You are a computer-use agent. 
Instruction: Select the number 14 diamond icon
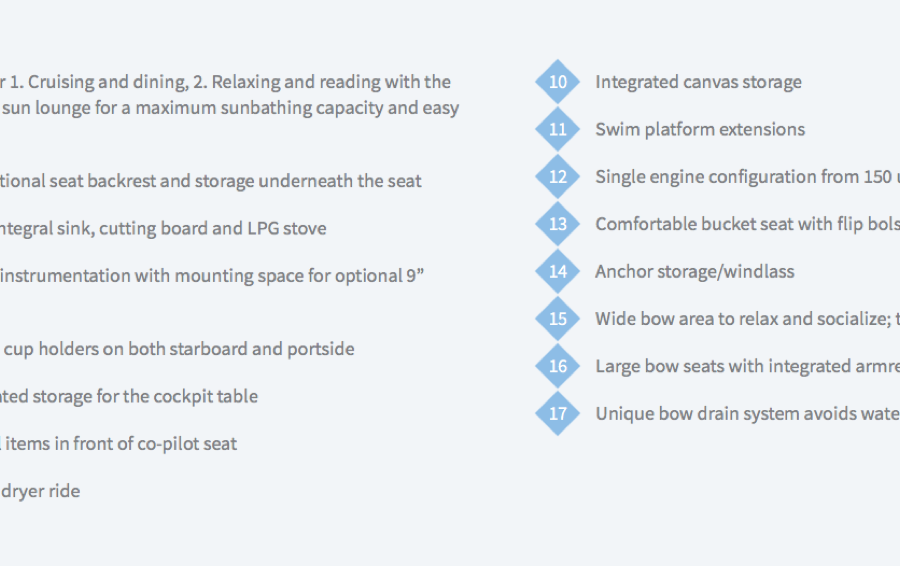click(557, 271)
